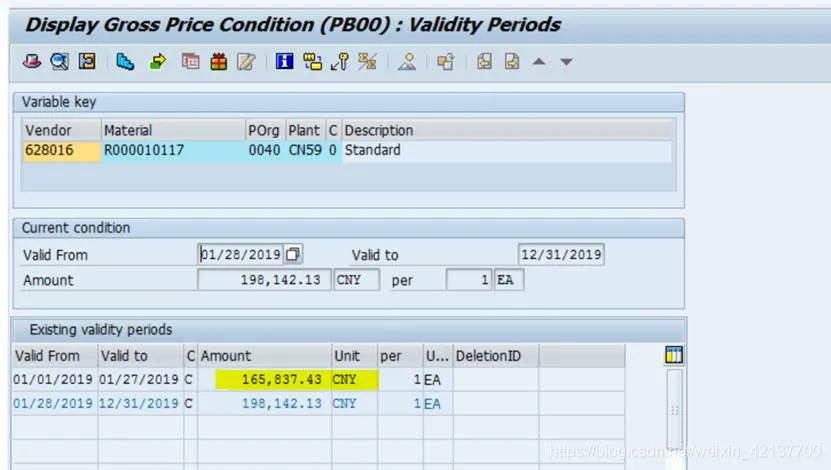Click the greyed cumulative values sigma icon
This screenshot has width=831, height=470.
point(367,61)
